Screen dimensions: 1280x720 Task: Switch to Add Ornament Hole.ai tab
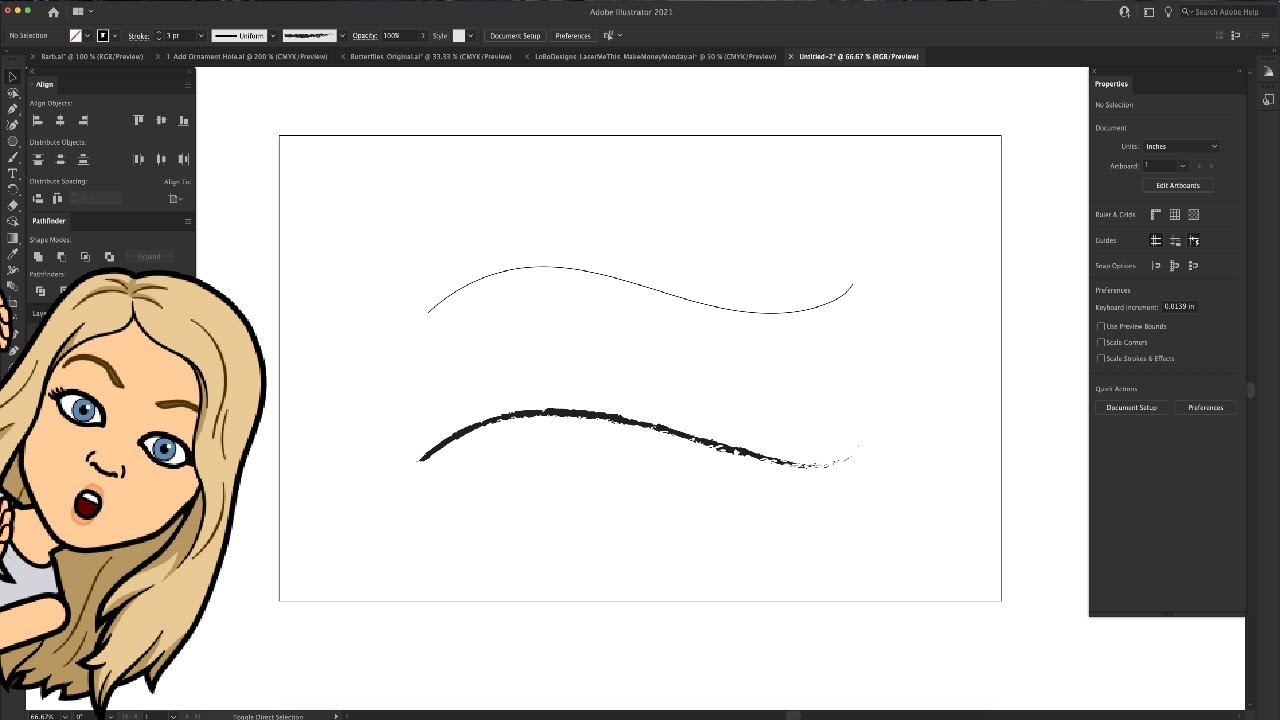247,57
